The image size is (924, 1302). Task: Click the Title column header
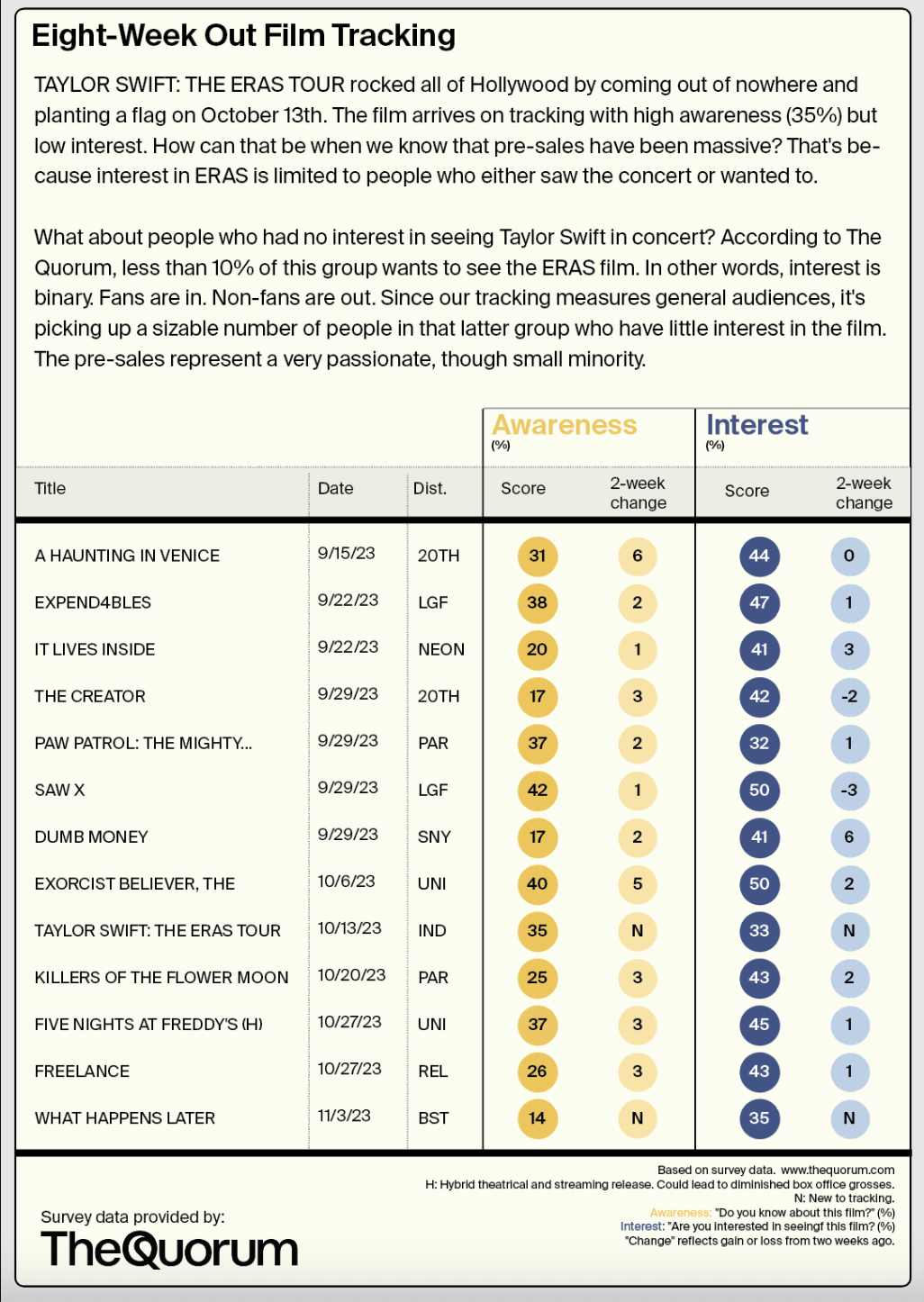(x=50, y=488)
